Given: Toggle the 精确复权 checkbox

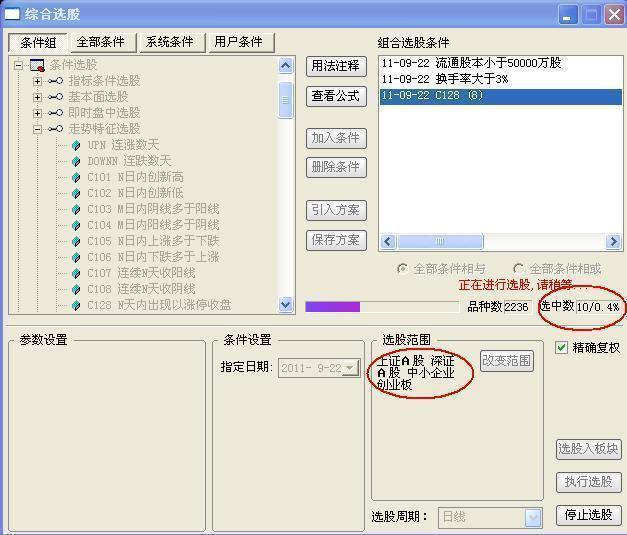Looking at the screenshot, I should coord(562,348).
